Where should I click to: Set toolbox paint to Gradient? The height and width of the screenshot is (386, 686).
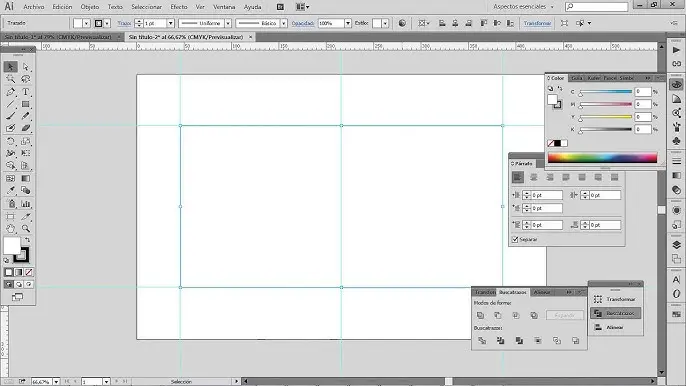19,272
